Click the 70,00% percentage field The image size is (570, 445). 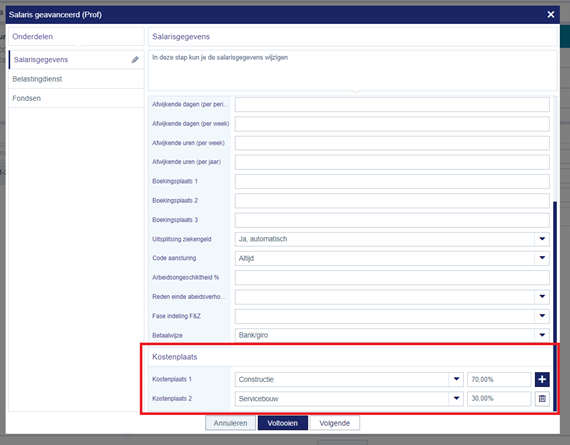[x=499, y=379]
